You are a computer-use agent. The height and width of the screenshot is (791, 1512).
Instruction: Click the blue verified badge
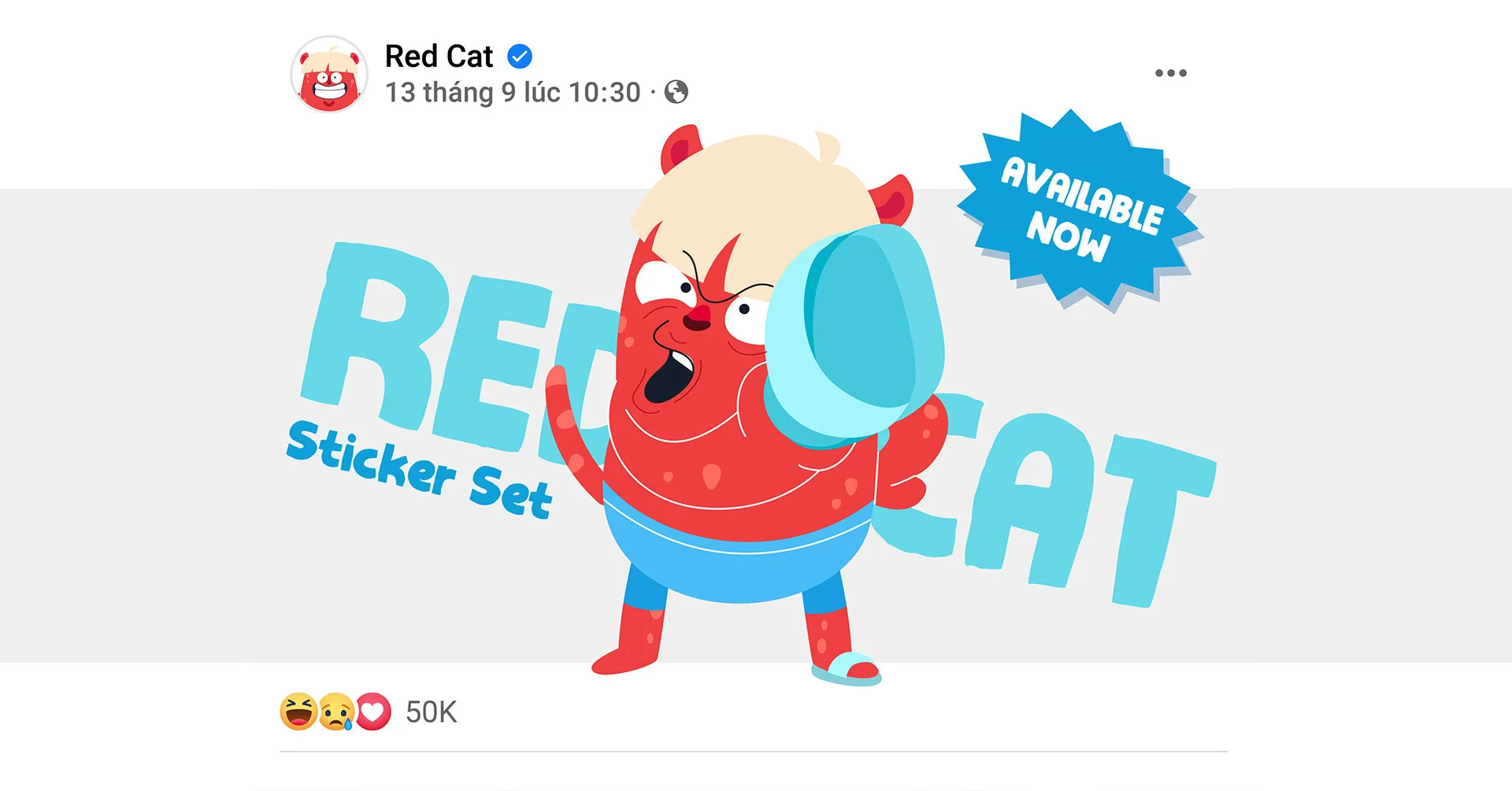tap(519, 57)
